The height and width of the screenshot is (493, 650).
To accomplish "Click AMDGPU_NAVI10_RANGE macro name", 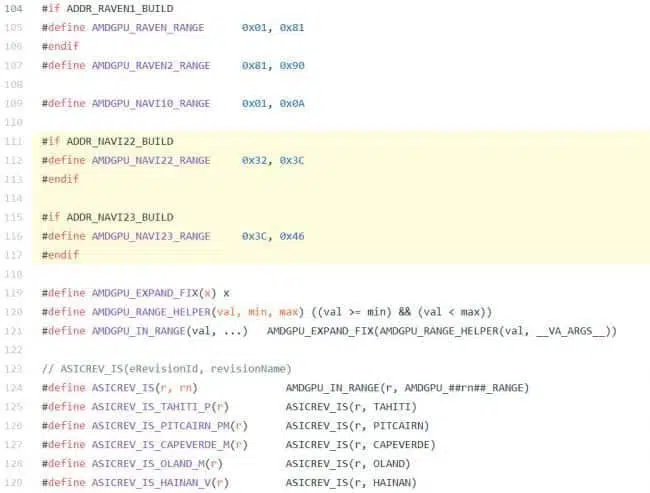I will tap(151, 103).
